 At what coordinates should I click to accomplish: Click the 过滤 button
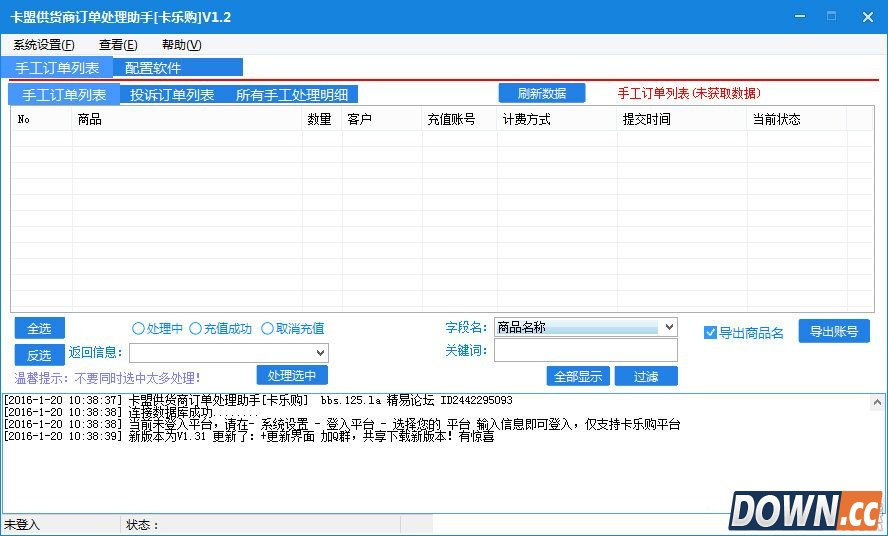(x=646, y=376)
